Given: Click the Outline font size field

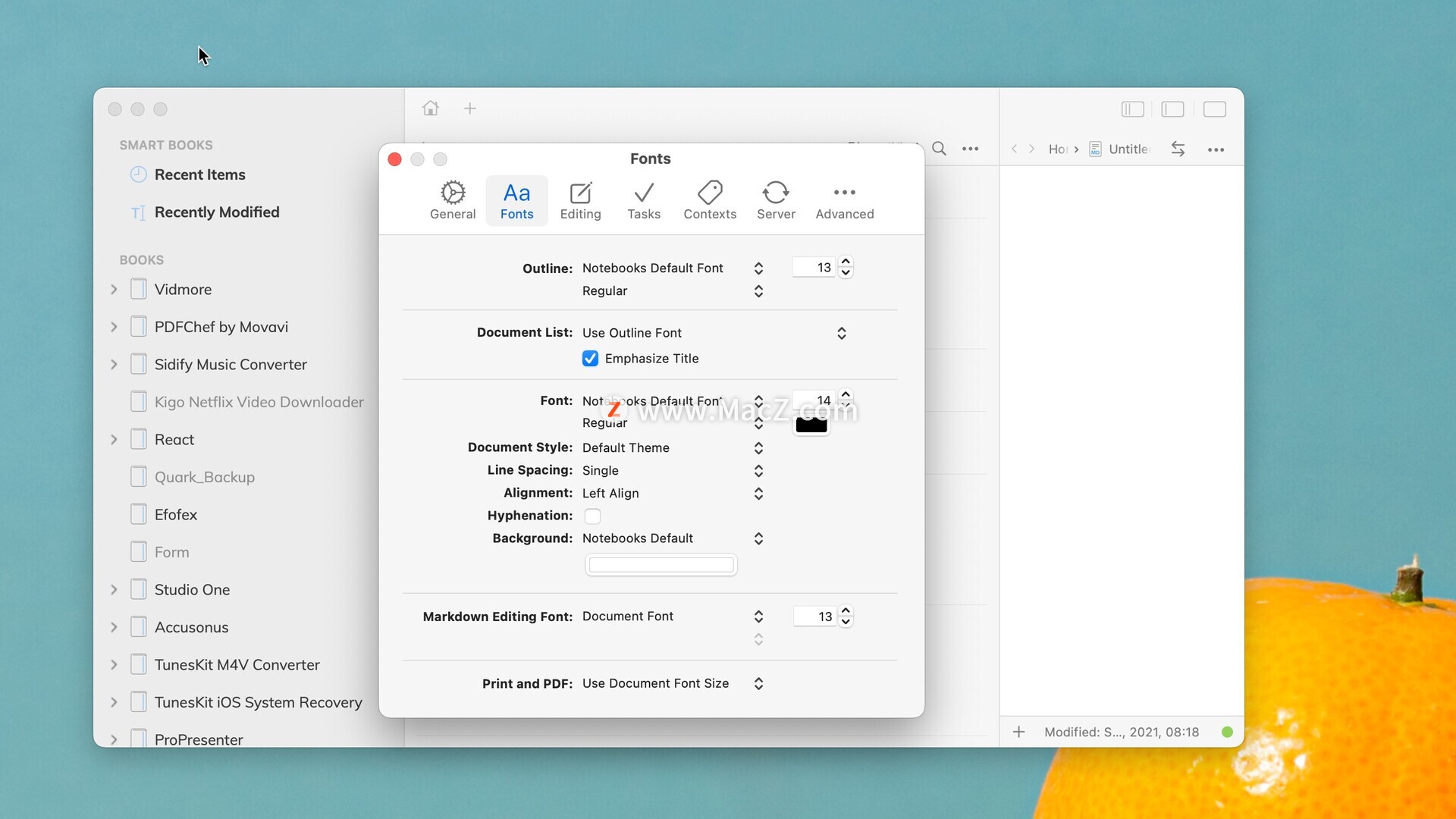Looking at the screenshot, I should point(814,268).
